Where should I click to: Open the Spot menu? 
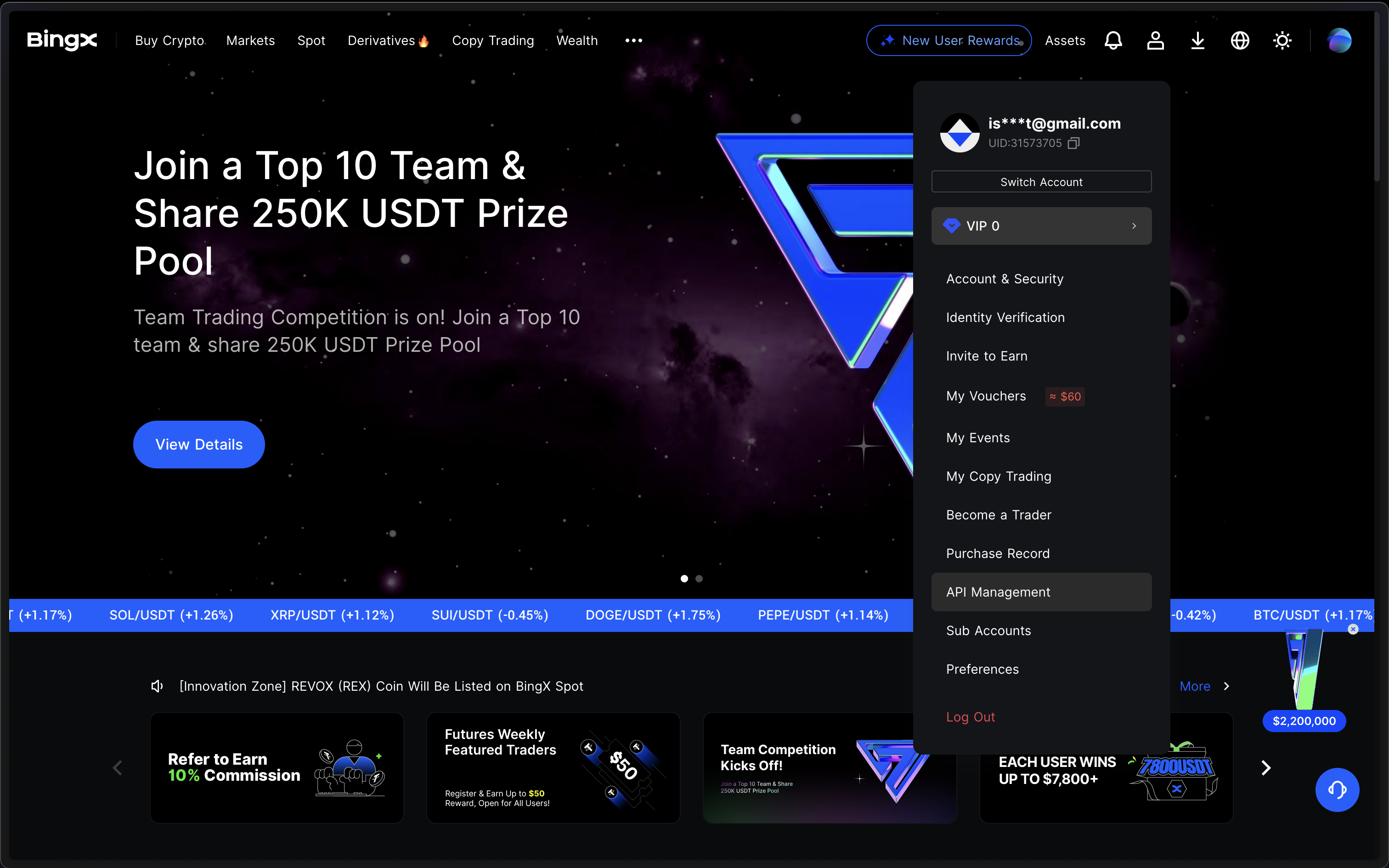[311, 40]
